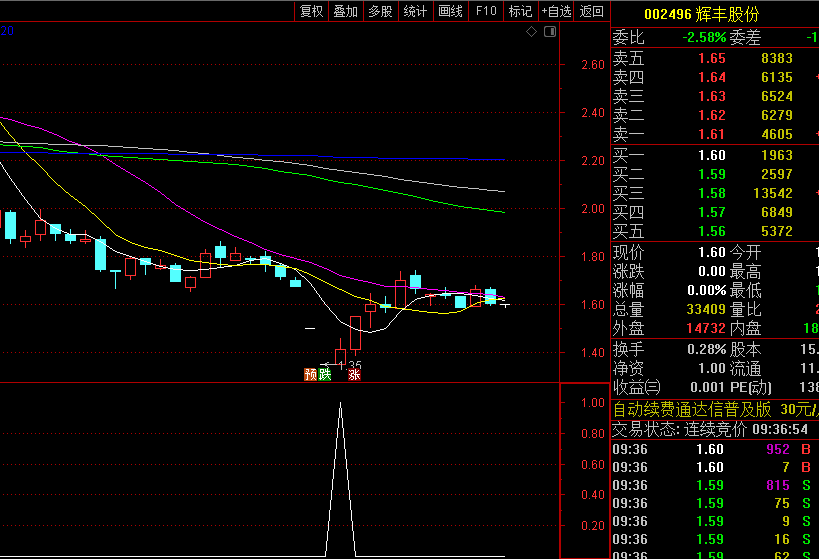Screen dimensions: 819x559
Task: Click the green 跌 marker
Action: [324, 374]
